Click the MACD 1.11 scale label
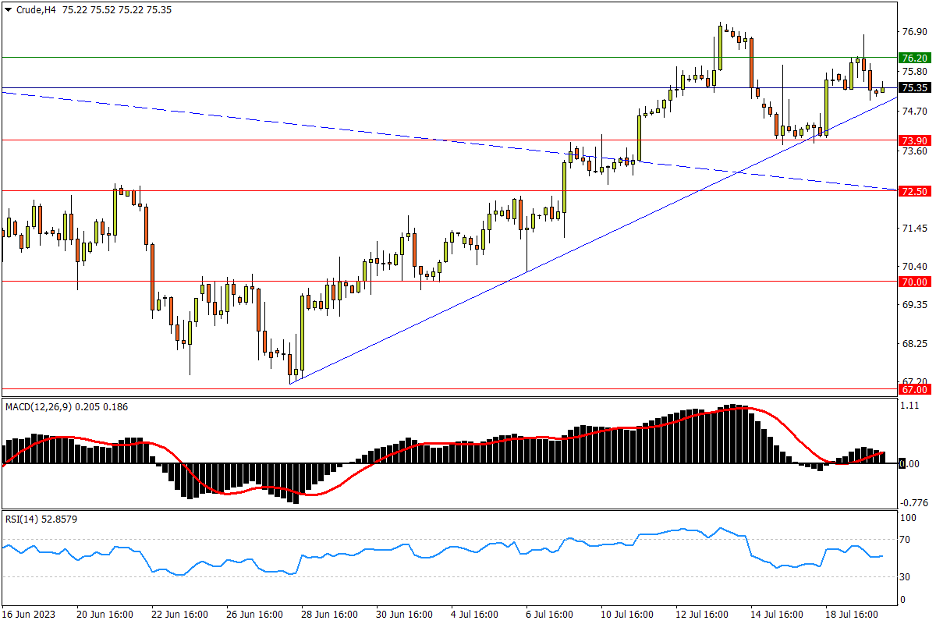Screen dimensions: 936x624 tap(910, 407)
